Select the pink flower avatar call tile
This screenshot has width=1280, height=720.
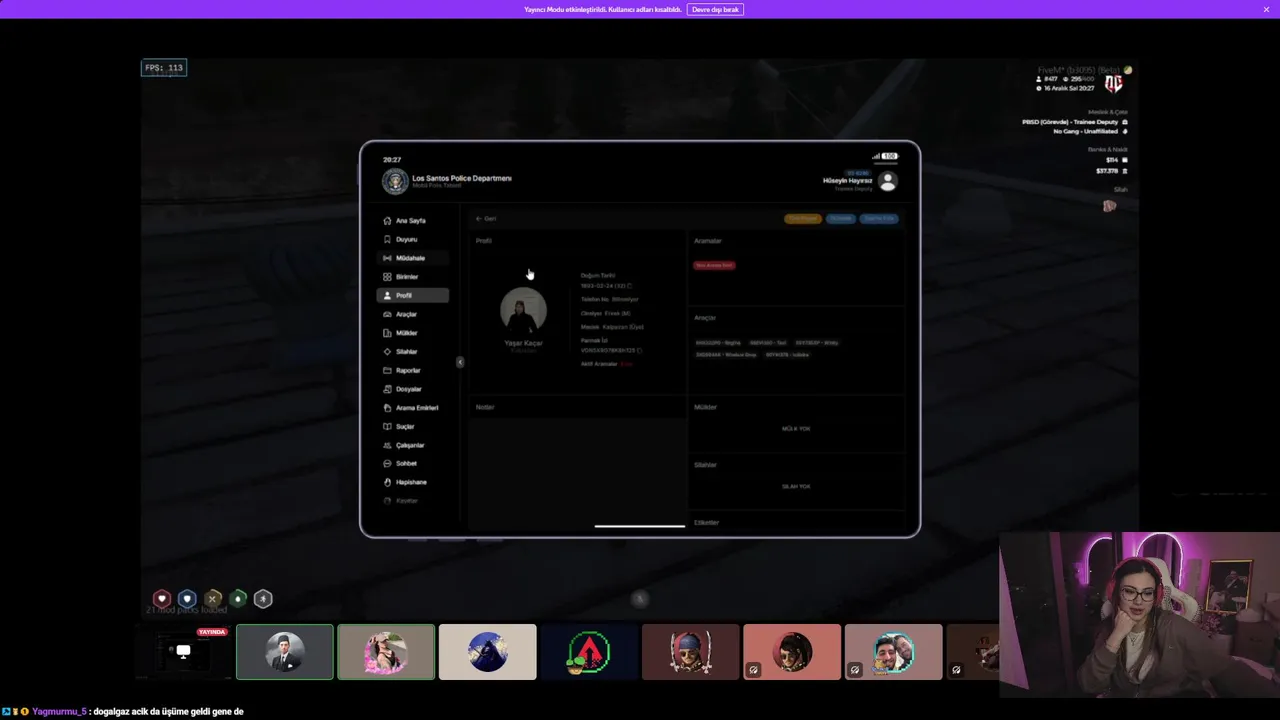386,652
